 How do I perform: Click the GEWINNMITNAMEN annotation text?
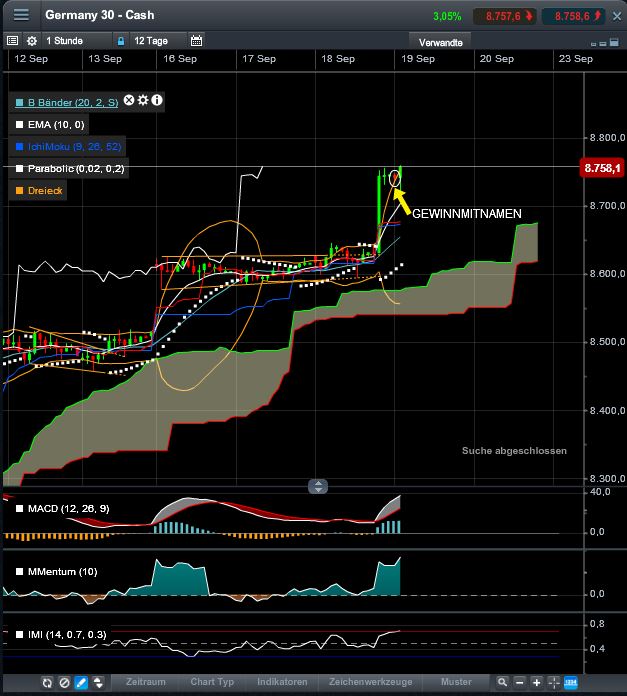[x=467, y=214]
